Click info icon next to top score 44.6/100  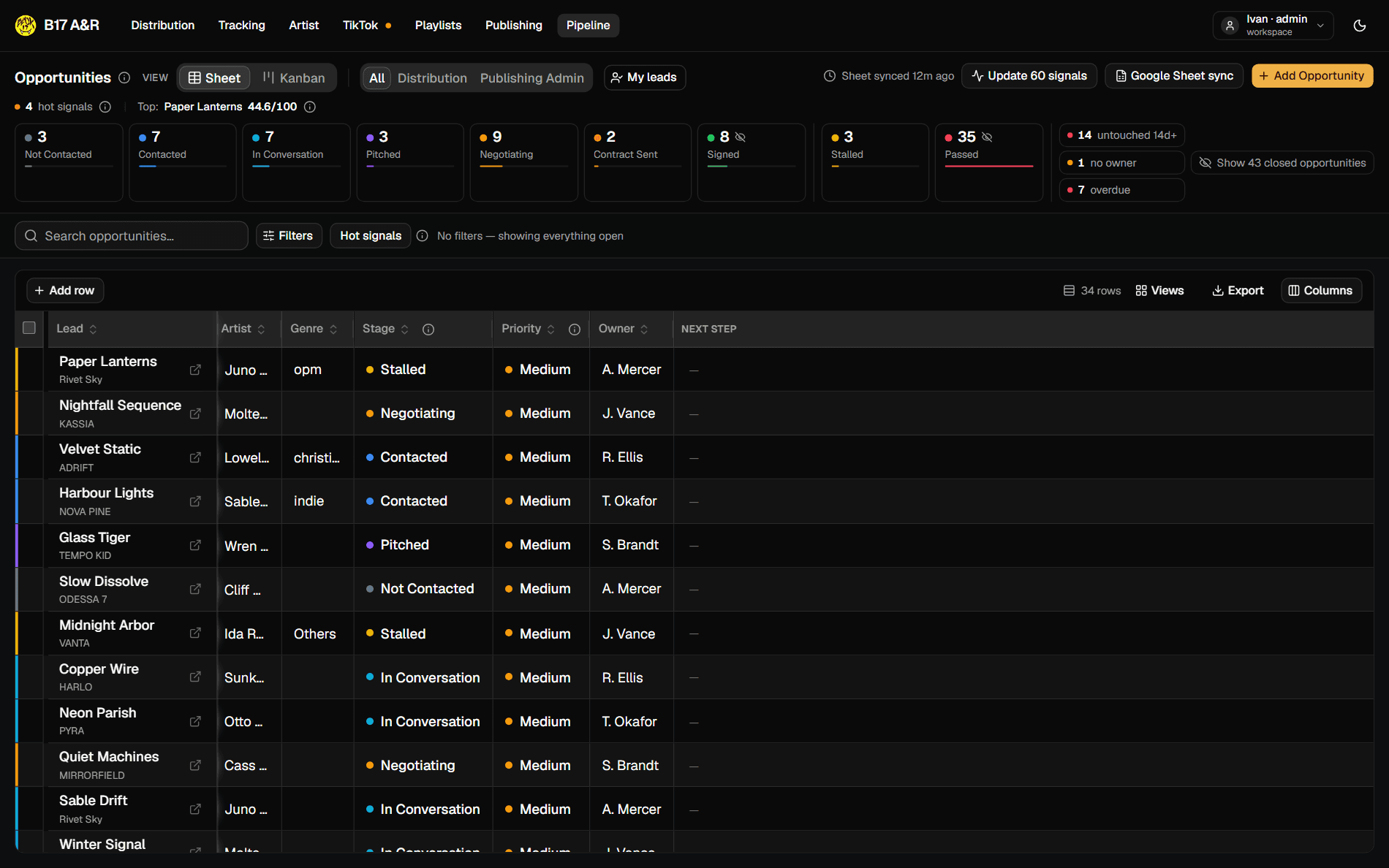pyautogui.click(x=310, y=107)
